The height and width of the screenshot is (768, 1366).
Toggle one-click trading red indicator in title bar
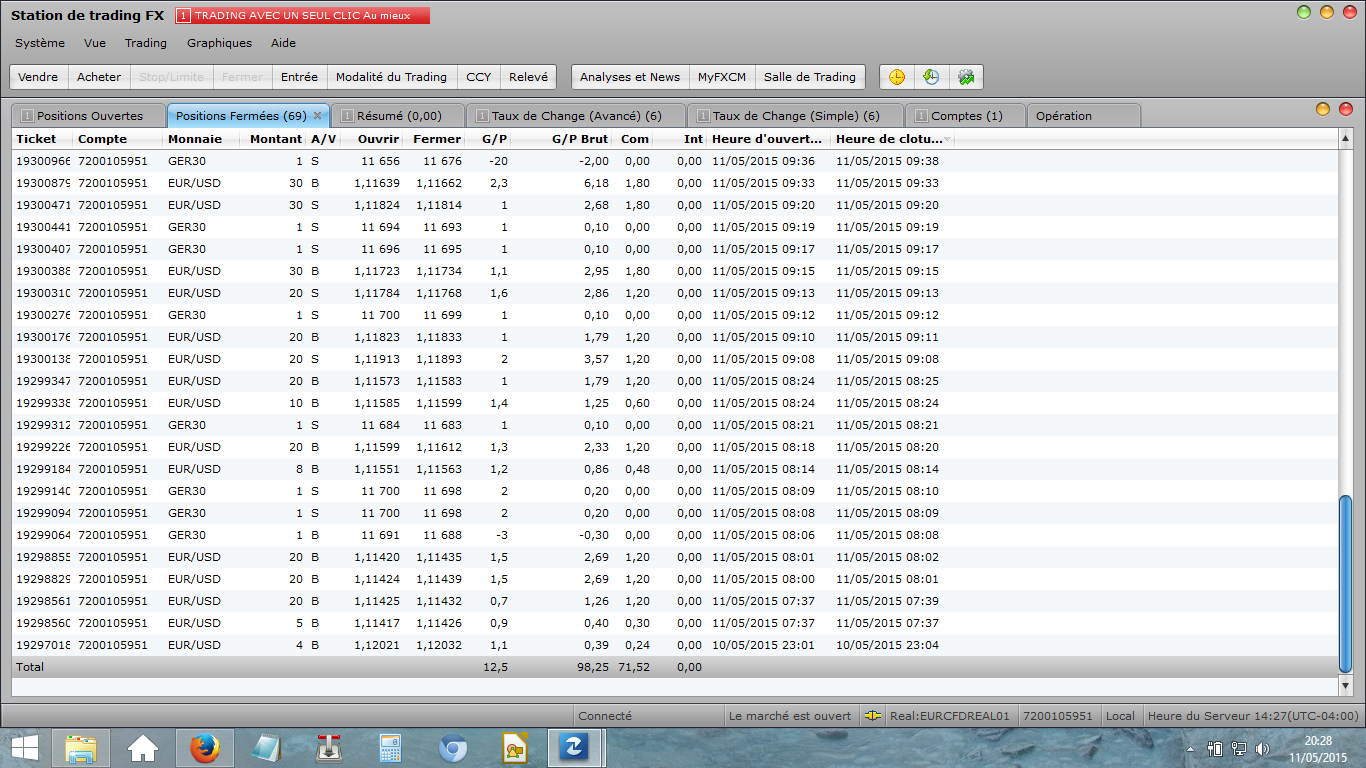click(x=183, y=16)
